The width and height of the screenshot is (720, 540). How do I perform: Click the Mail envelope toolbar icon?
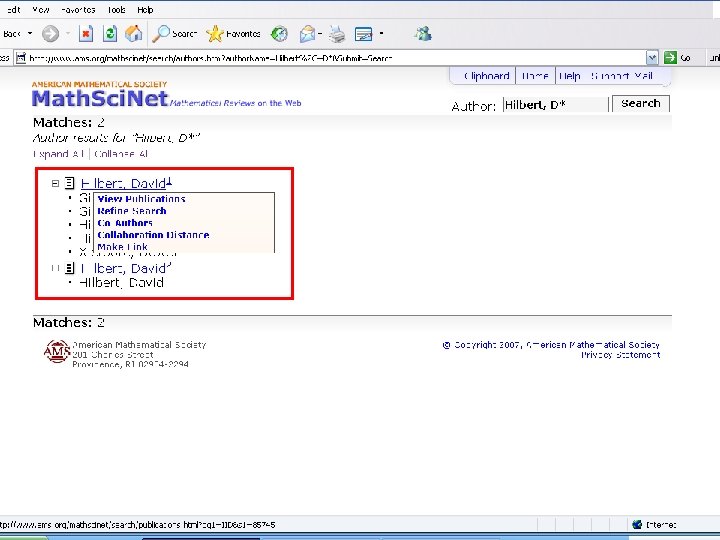307,34
